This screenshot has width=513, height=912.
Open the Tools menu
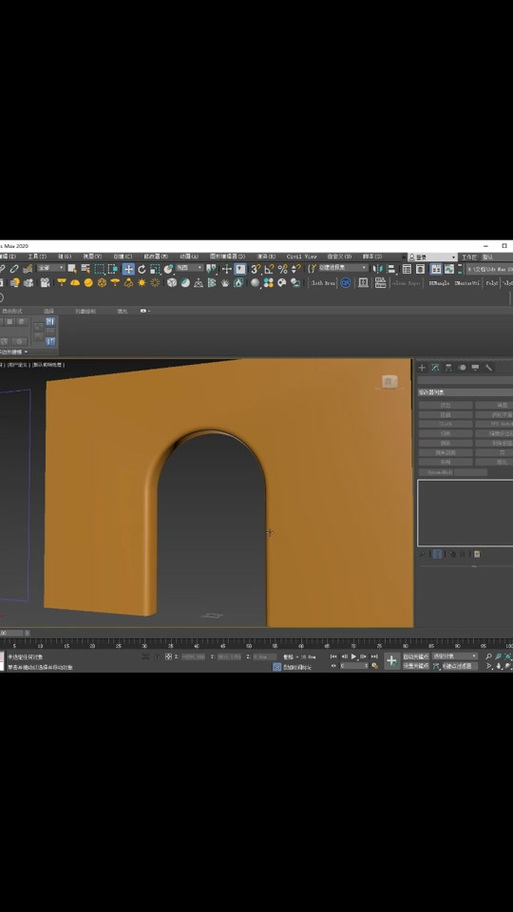pyautogui.click(x=37, y=256)
